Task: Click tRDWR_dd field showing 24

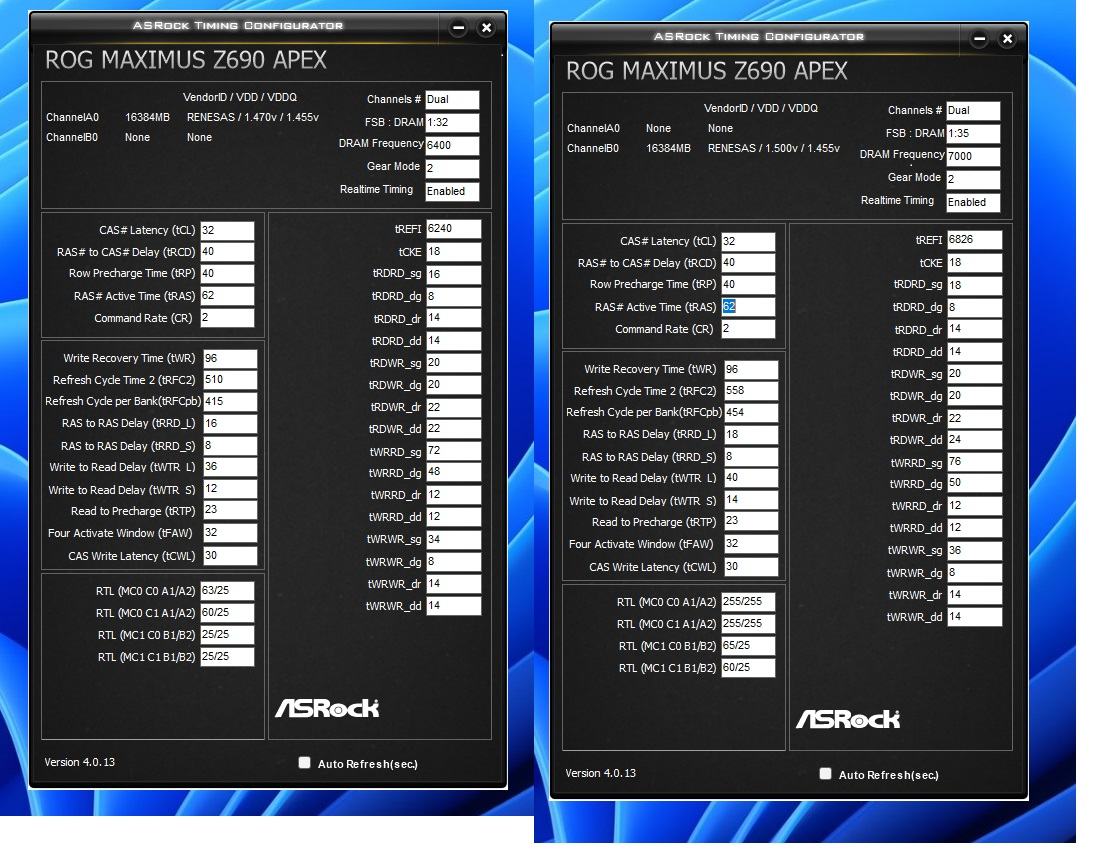Action: [x=975, y=440]
